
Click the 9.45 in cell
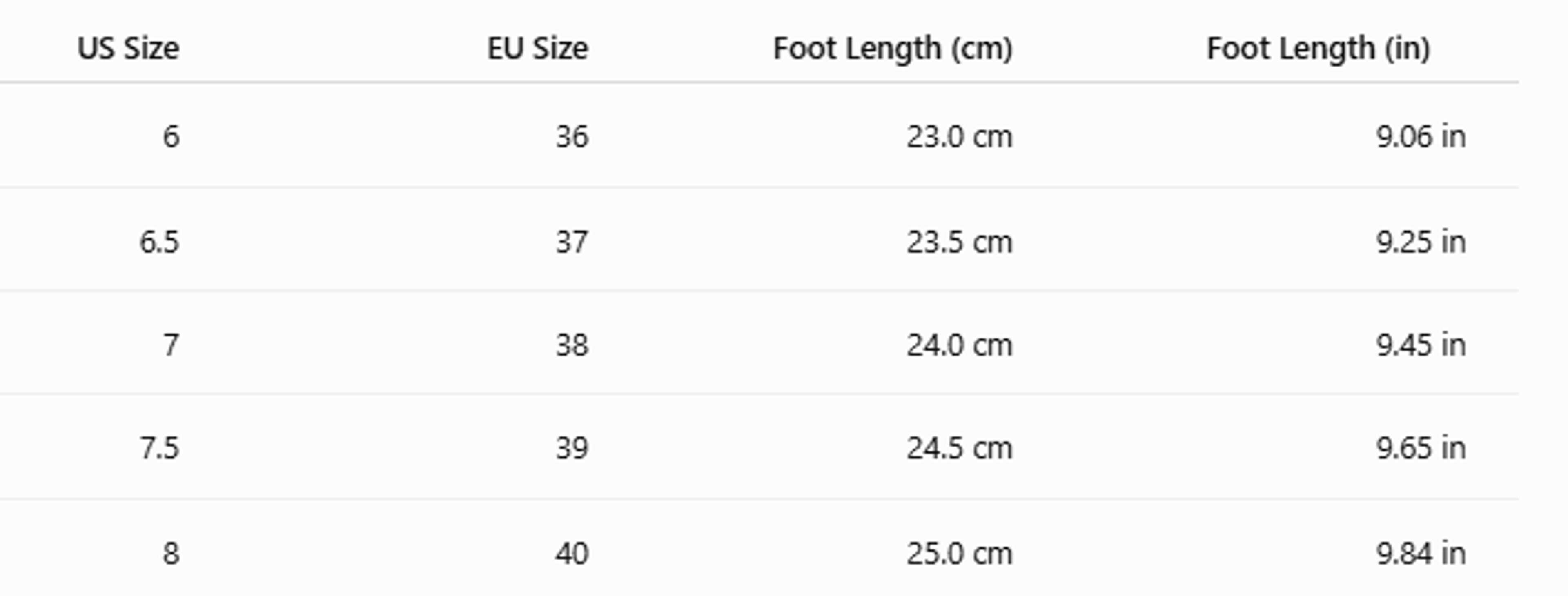(1421, 345)
